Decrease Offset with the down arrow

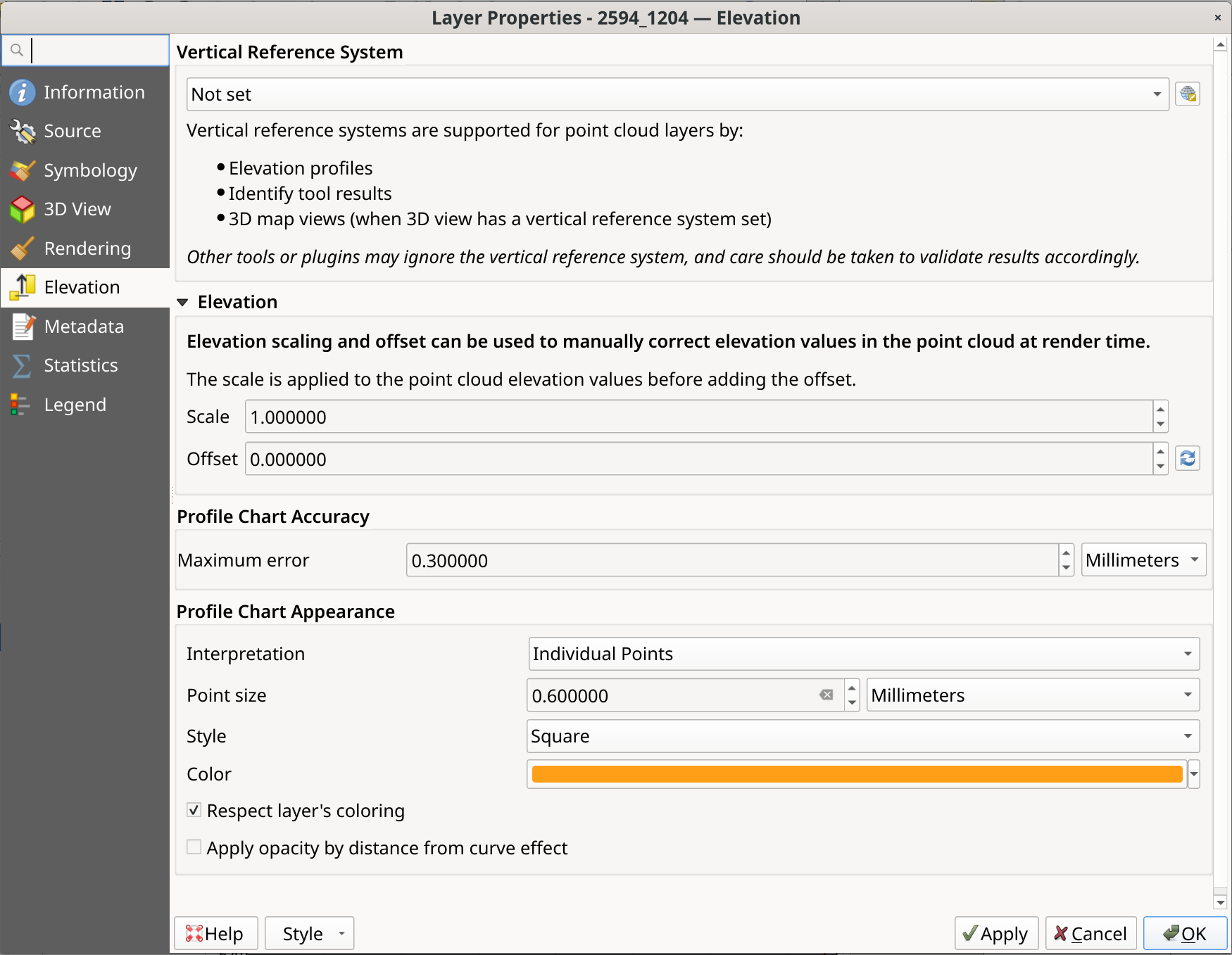1161,467
